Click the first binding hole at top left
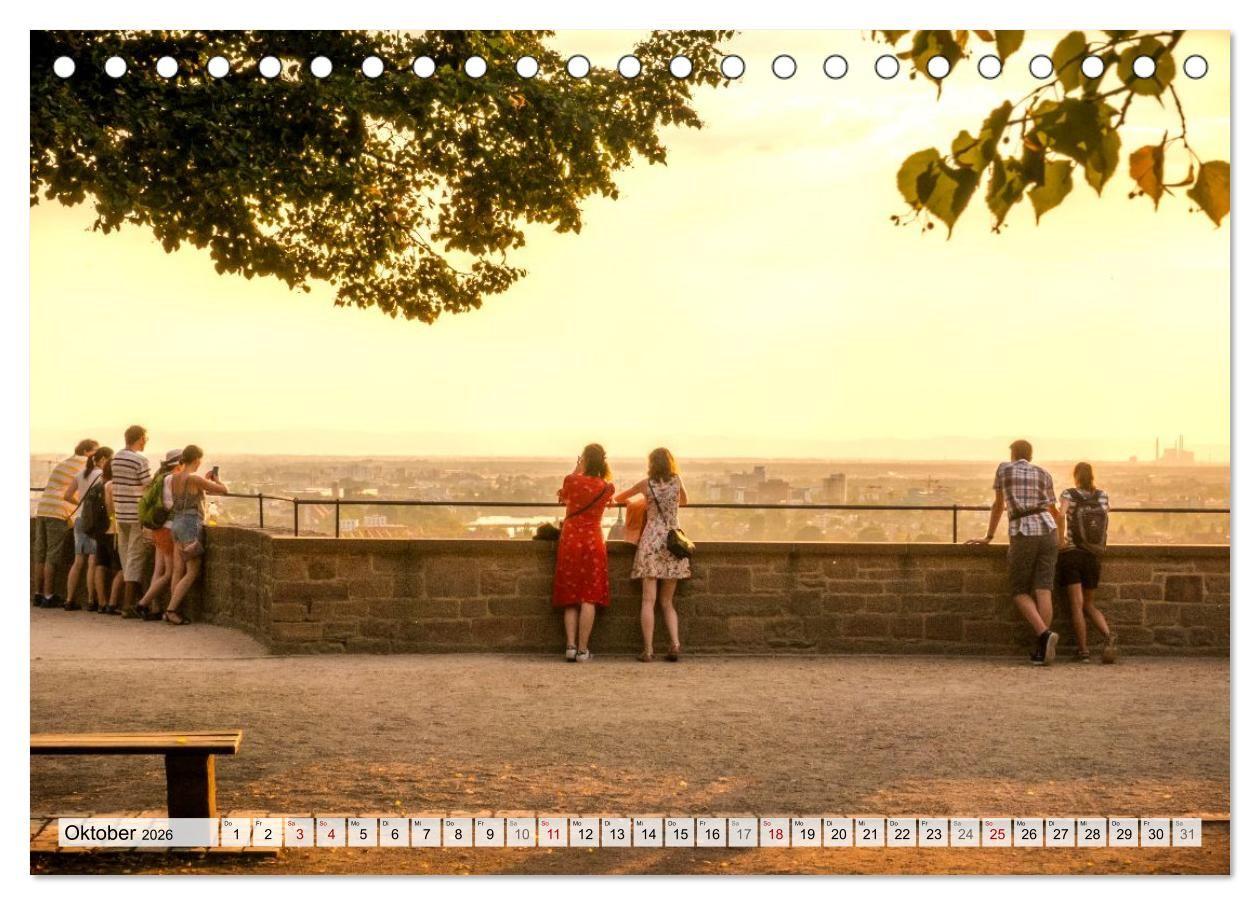1260x905 pixels. click(64, 67)
